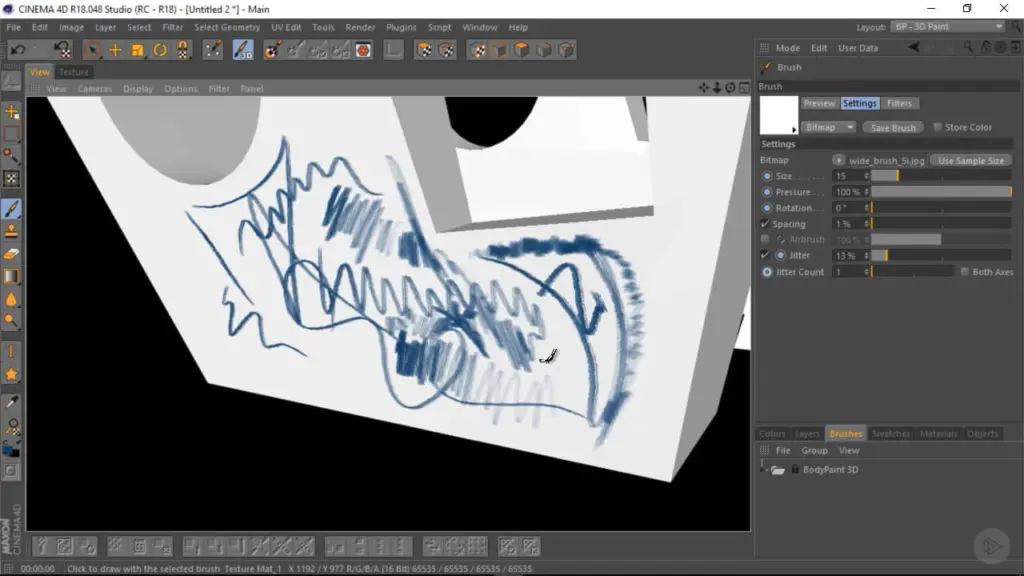Toggle the Rotation effector radio button
Image resolution: width=1024 pixels, height=576 pixels.
click(x=767, y=208)
